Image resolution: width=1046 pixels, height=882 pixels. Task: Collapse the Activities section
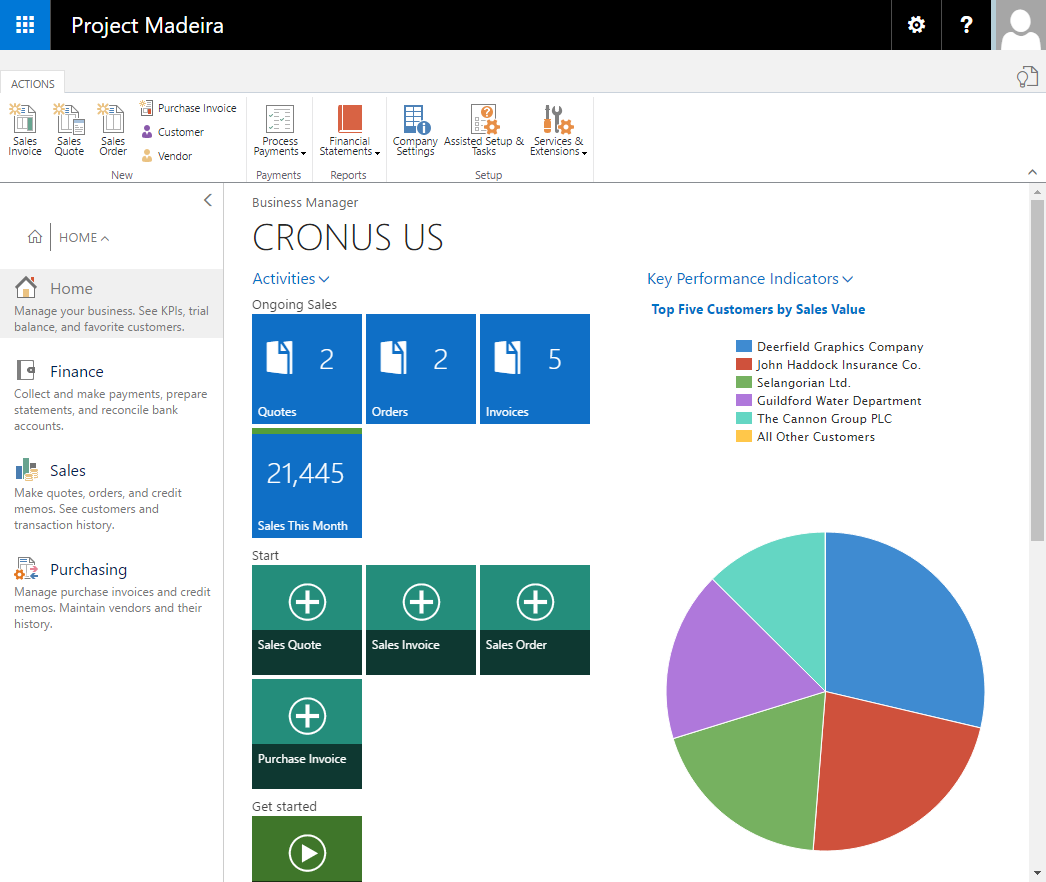[291, 279]
